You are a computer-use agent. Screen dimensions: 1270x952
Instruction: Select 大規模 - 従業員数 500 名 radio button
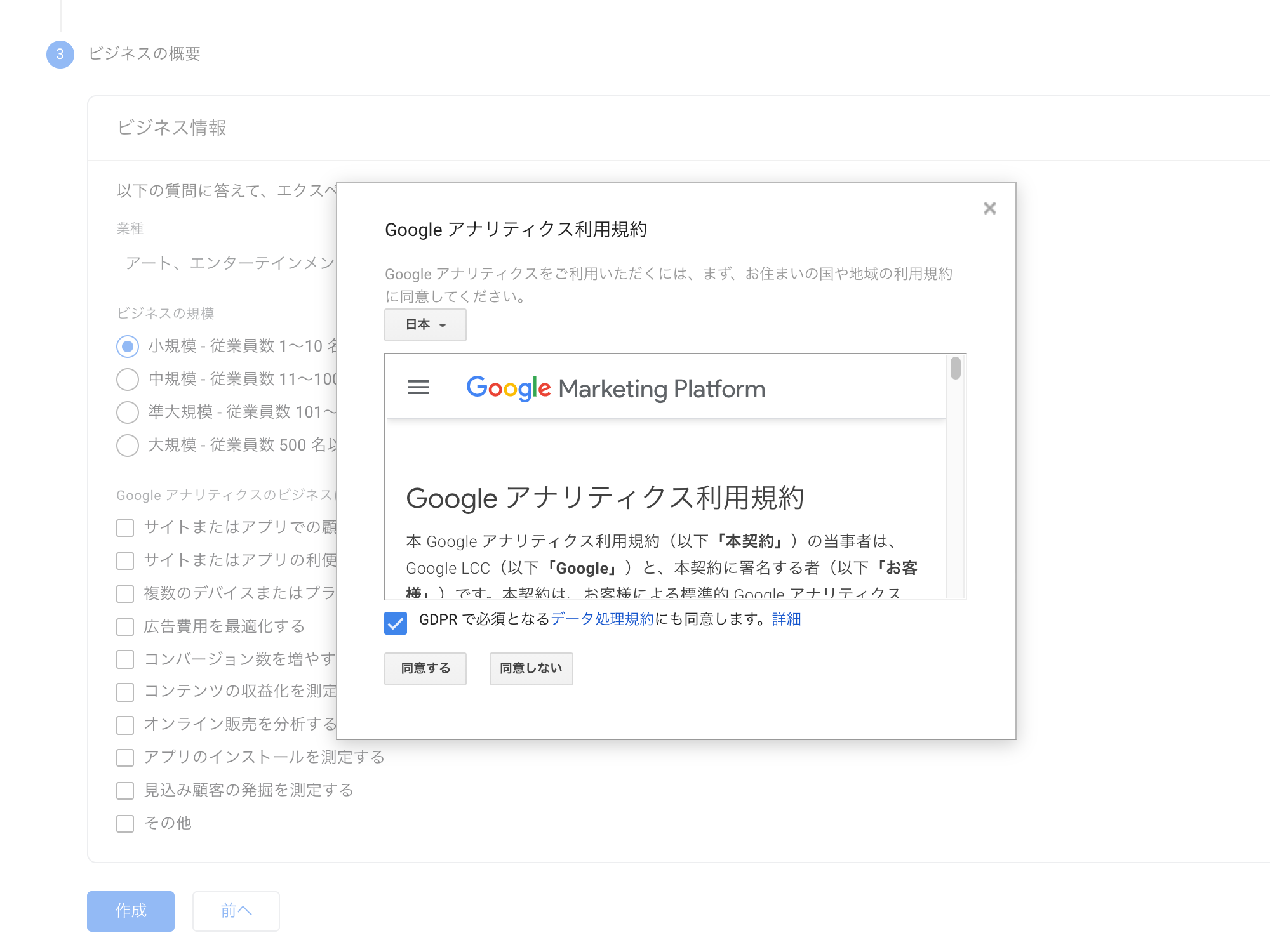tap(128, 445)
